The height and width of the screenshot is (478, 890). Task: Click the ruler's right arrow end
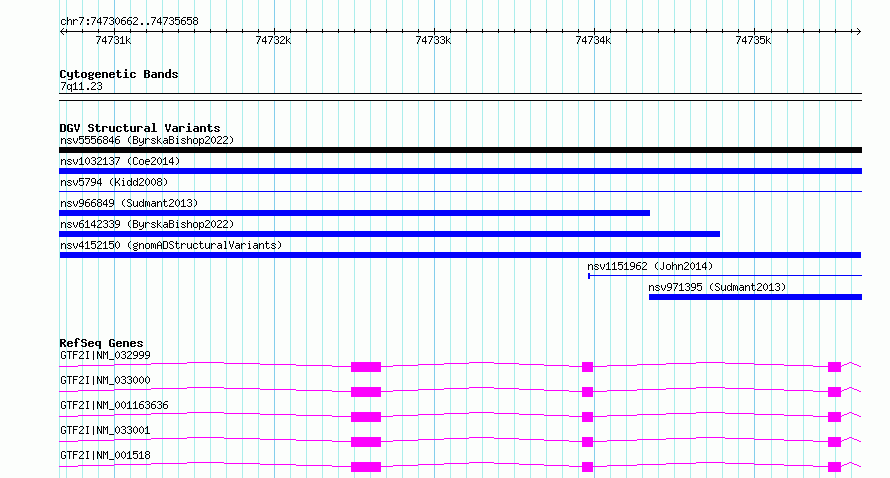[859, 31]
